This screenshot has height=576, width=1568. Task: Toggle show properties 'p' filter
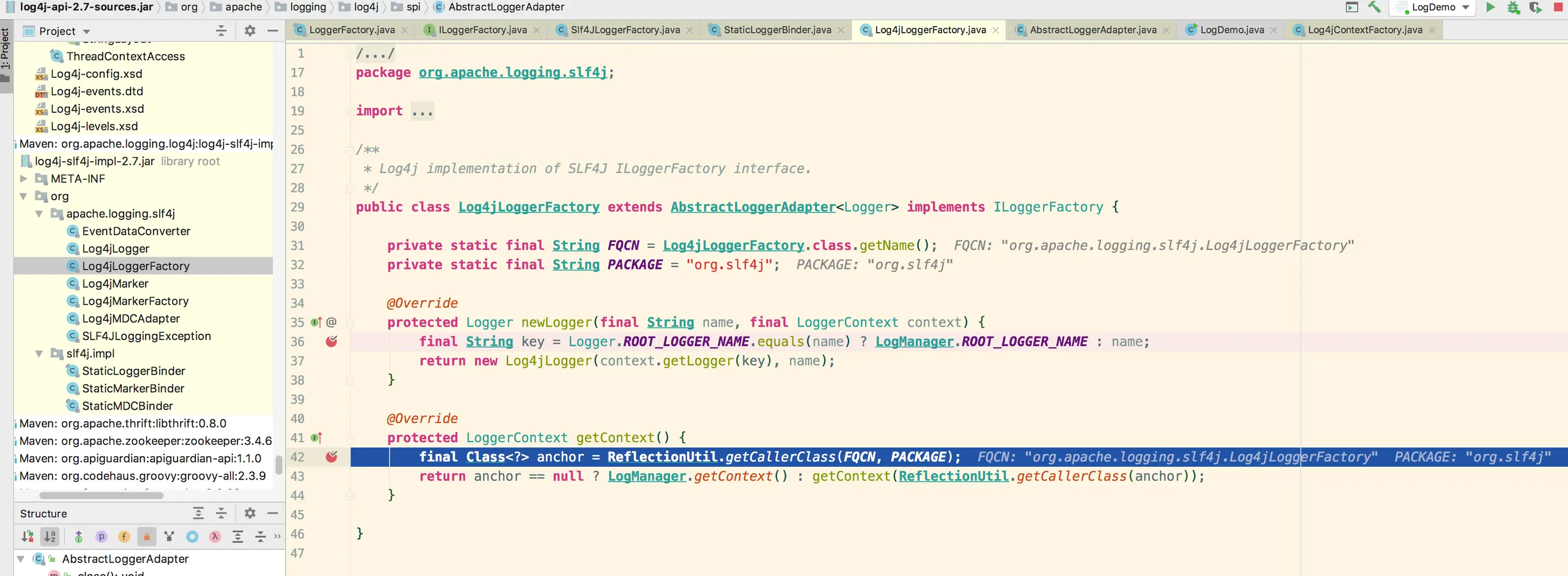point(102,537)
